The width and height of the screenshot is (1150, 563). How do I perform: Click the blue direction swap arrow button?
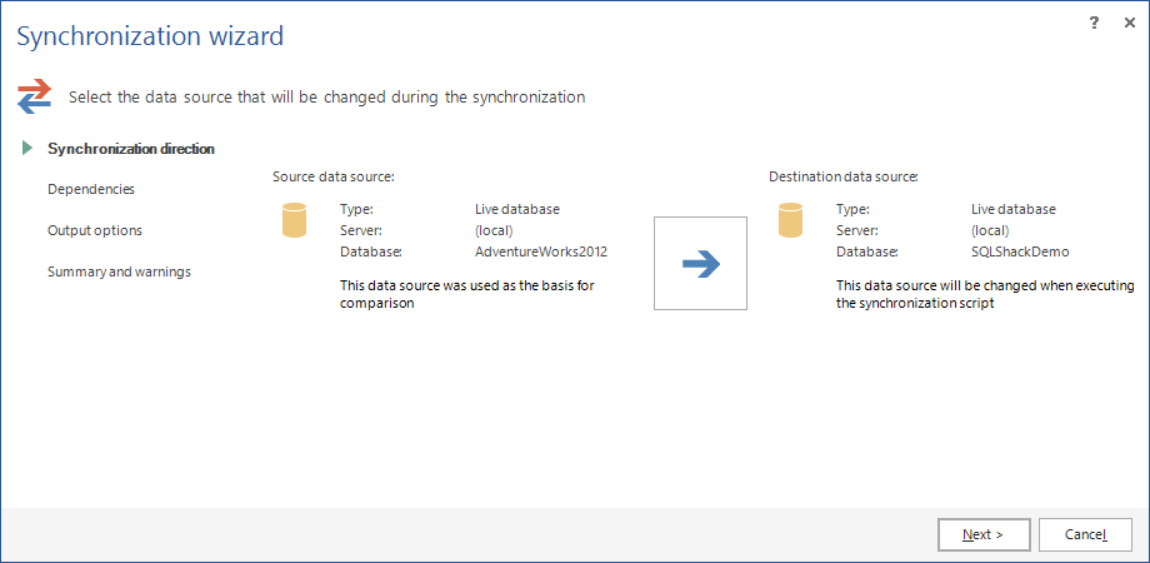pyautogui.click(x=700, y=264)
